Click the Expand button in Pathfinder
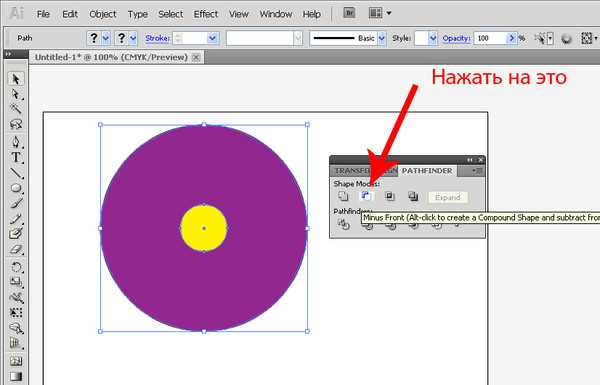Screen dimensions: 600x385 (x=448, y=197)
